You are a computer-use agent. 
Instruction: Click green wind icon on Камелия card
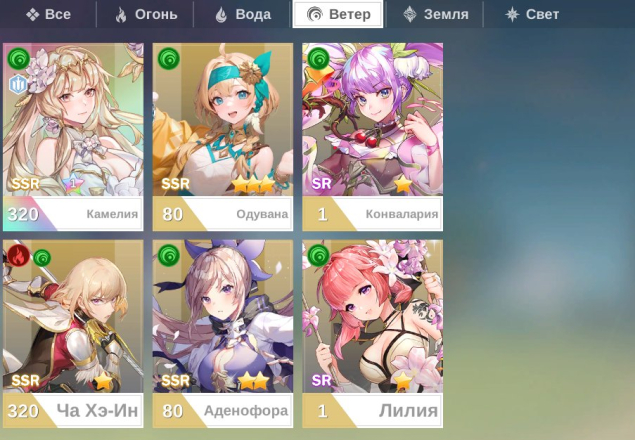[x=18, y=59]
